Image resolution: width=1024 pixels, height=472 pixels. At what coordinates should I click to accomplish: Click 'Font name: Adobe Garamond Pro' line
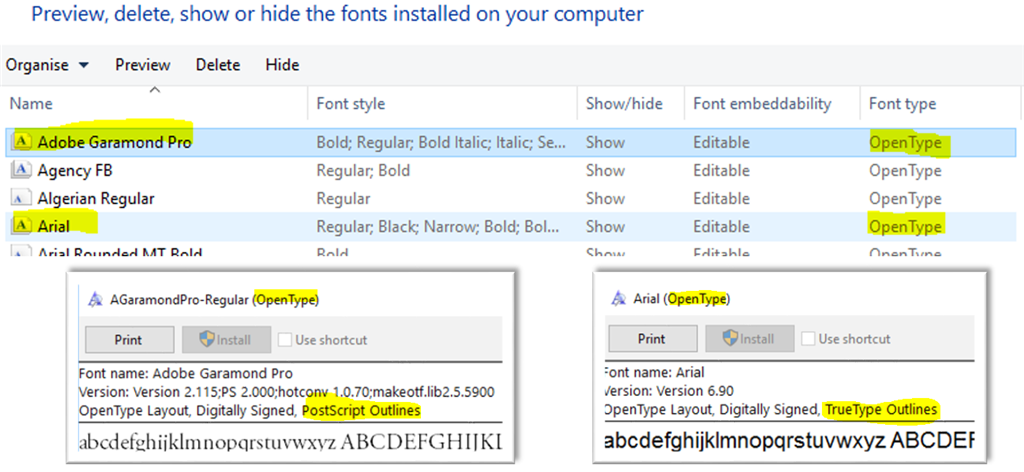coord(186,373)
